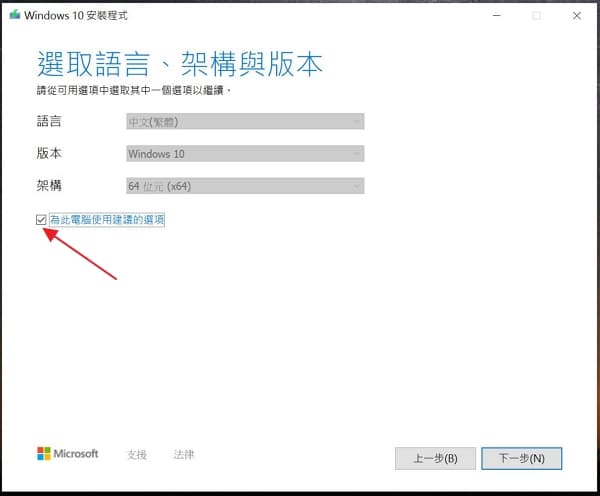
Task: Click the 為此電腦使用建議的選項 label text
Action: coord(107,220)
